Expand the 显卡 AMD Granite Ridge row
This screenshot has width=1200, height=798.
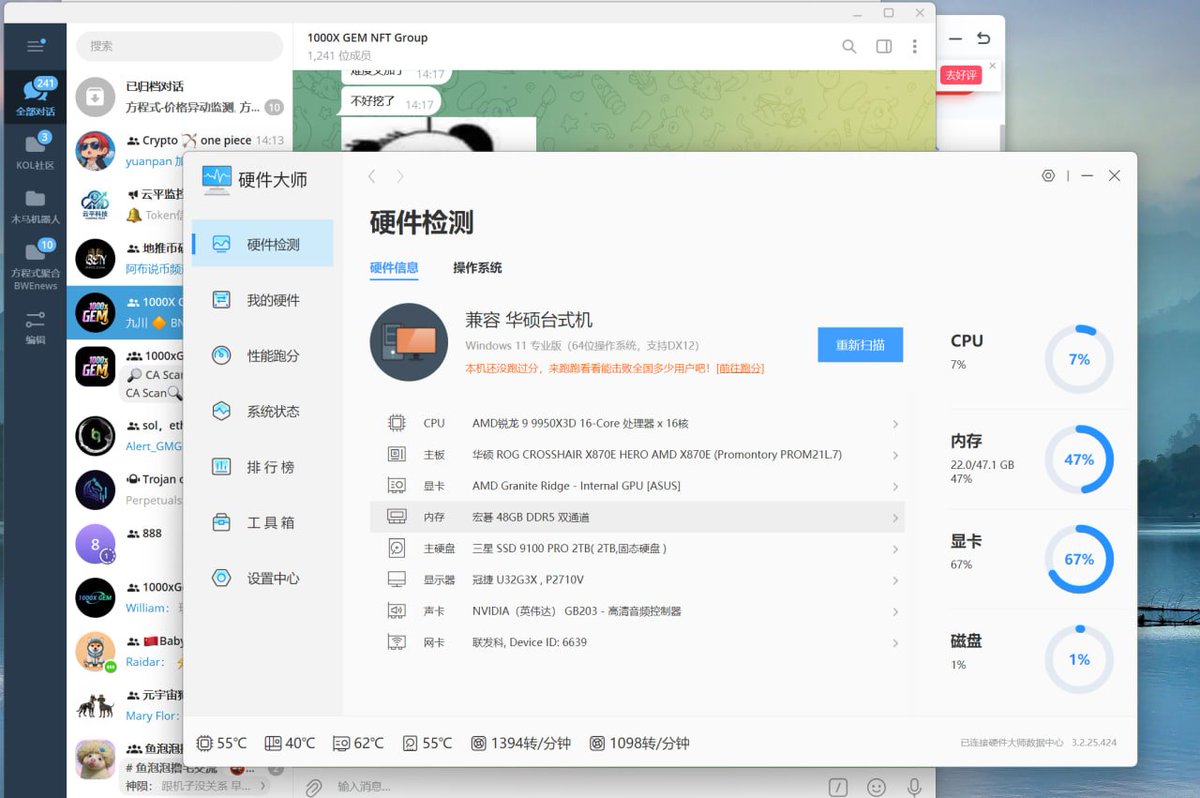point(637,486)
